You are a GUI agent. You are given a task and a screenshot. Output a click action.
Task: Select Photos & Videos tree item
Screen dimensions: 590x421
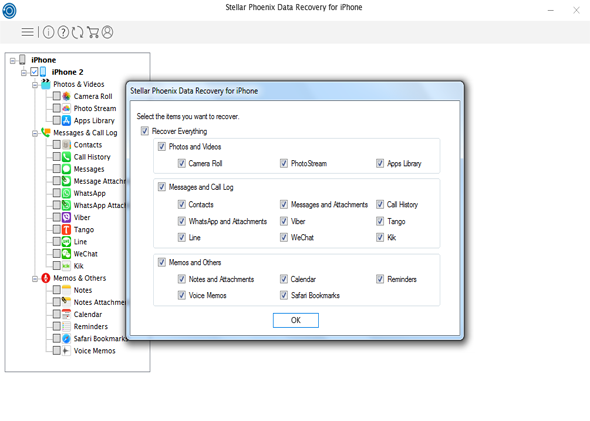coord(79,84)
